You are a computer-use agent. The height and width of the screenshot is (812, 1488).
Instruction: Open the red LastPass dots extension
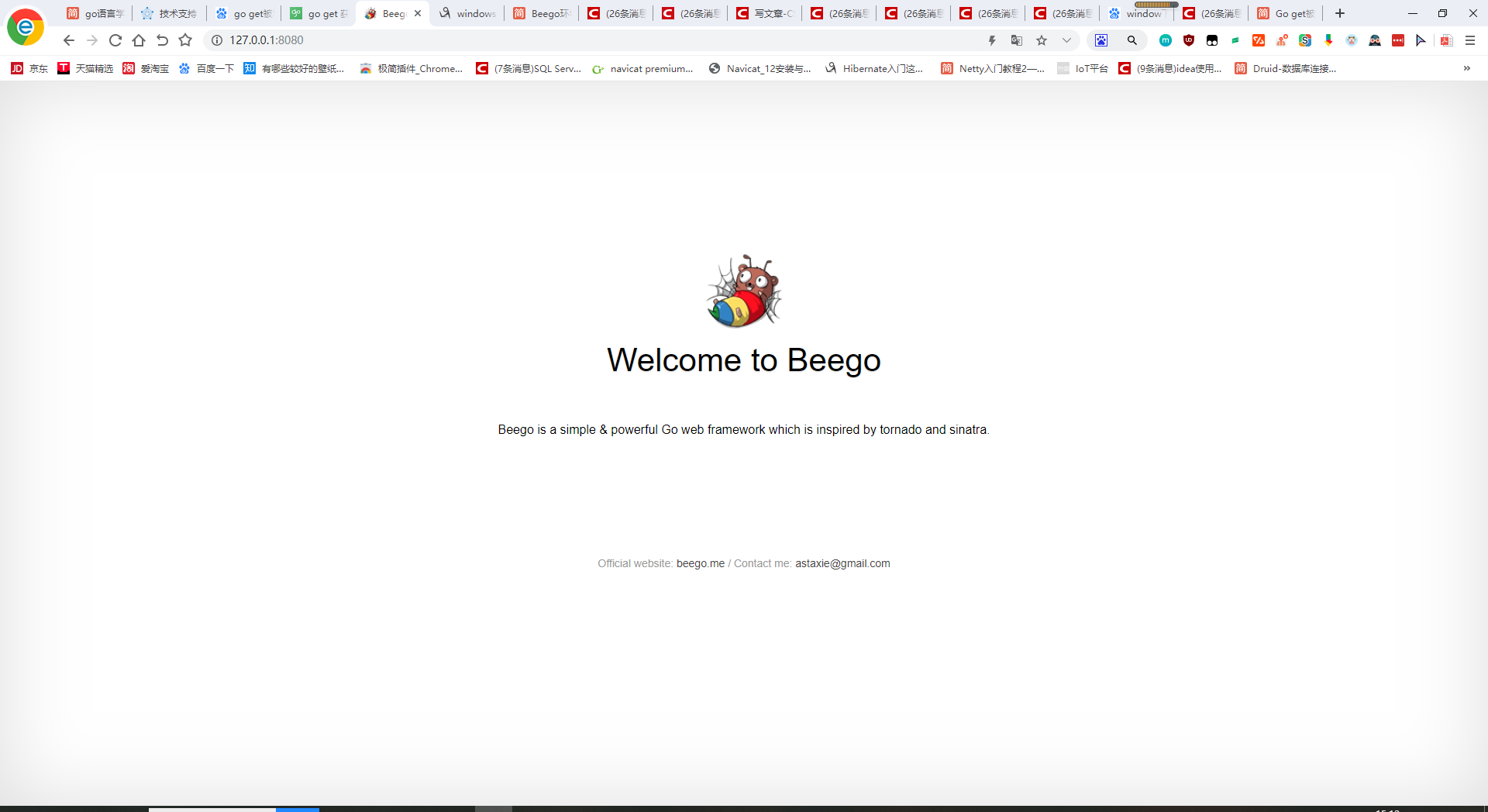click(1398, 40)
